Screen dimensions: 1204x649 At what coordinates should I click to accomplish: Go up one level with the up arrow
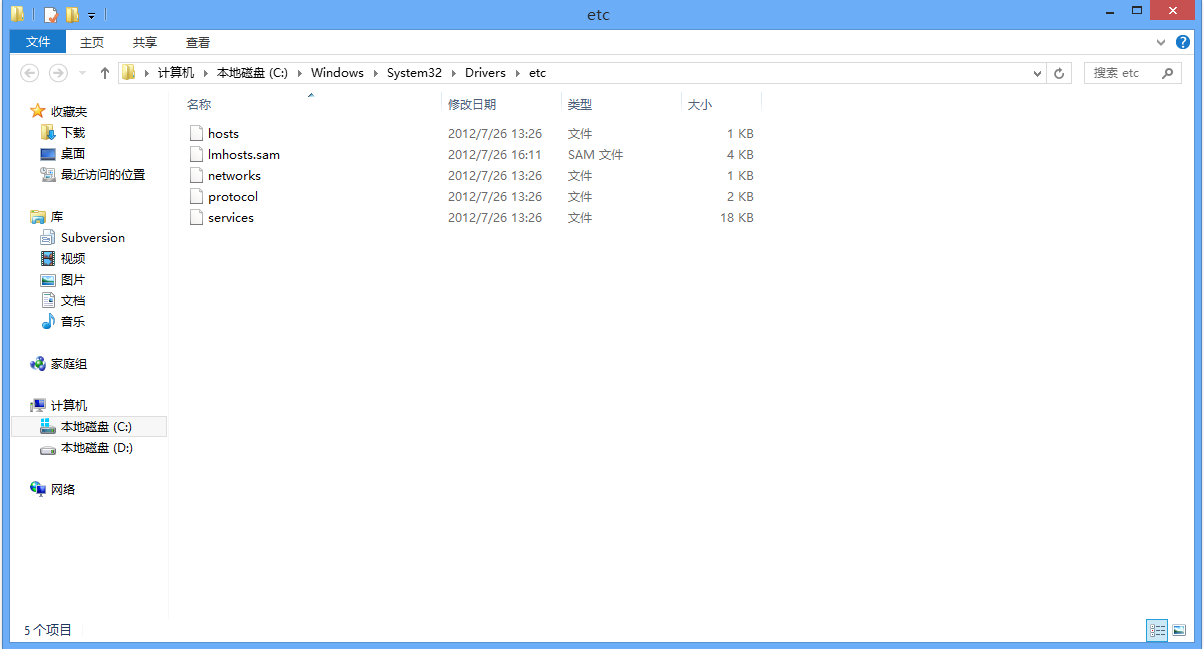coord(104,73)
